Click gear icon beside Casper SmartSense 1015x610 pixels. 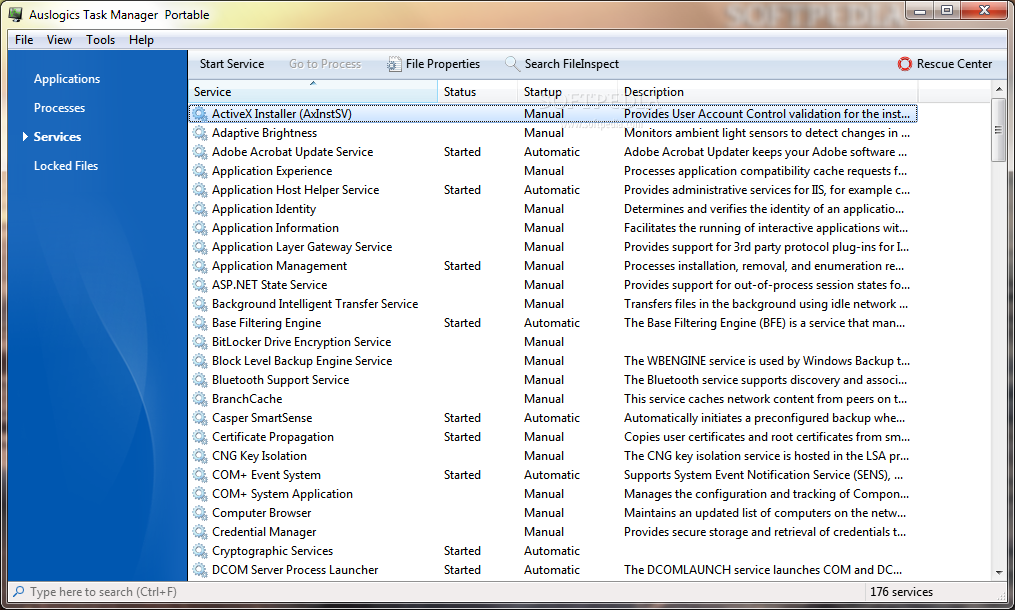click(200, 418)
